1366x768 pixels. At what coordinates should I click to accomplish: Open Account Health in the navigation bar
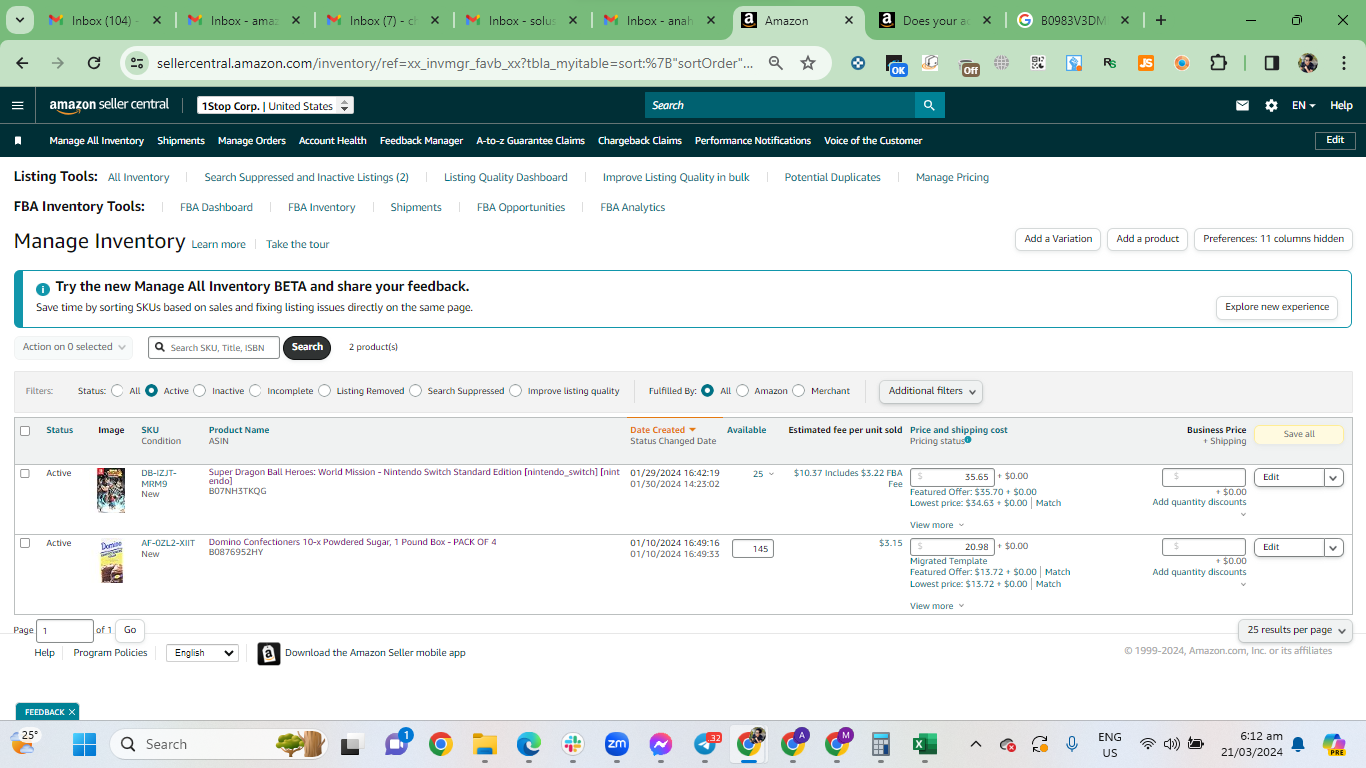(333, 141)
